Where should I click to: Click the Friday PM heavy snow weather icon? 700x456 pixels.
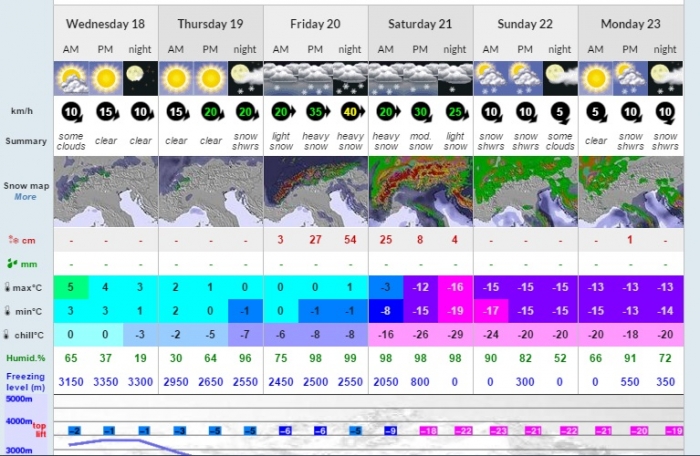[x=316, y=77]
